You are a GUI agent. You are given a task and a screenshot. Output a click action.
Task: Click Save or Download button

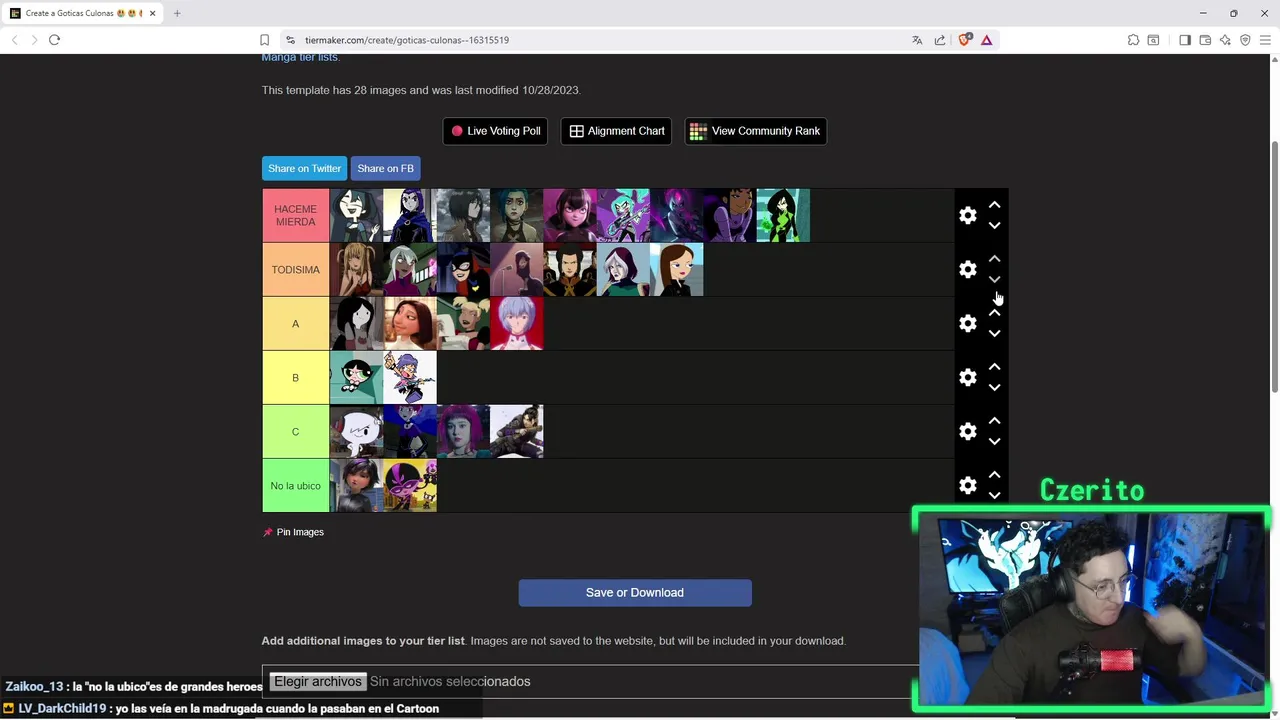[635, 592]
